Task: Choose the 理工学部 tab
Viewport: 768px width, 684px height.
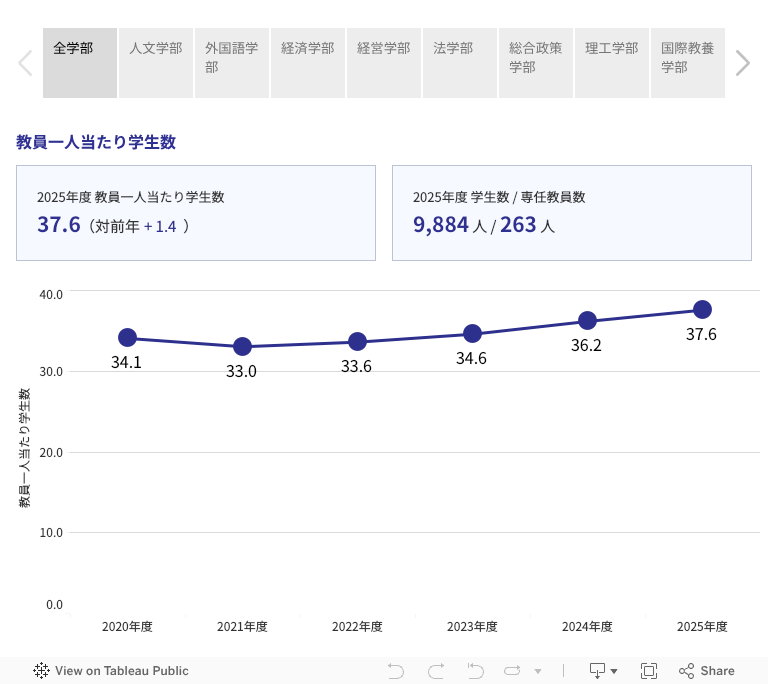Action: tap(612, 63)
